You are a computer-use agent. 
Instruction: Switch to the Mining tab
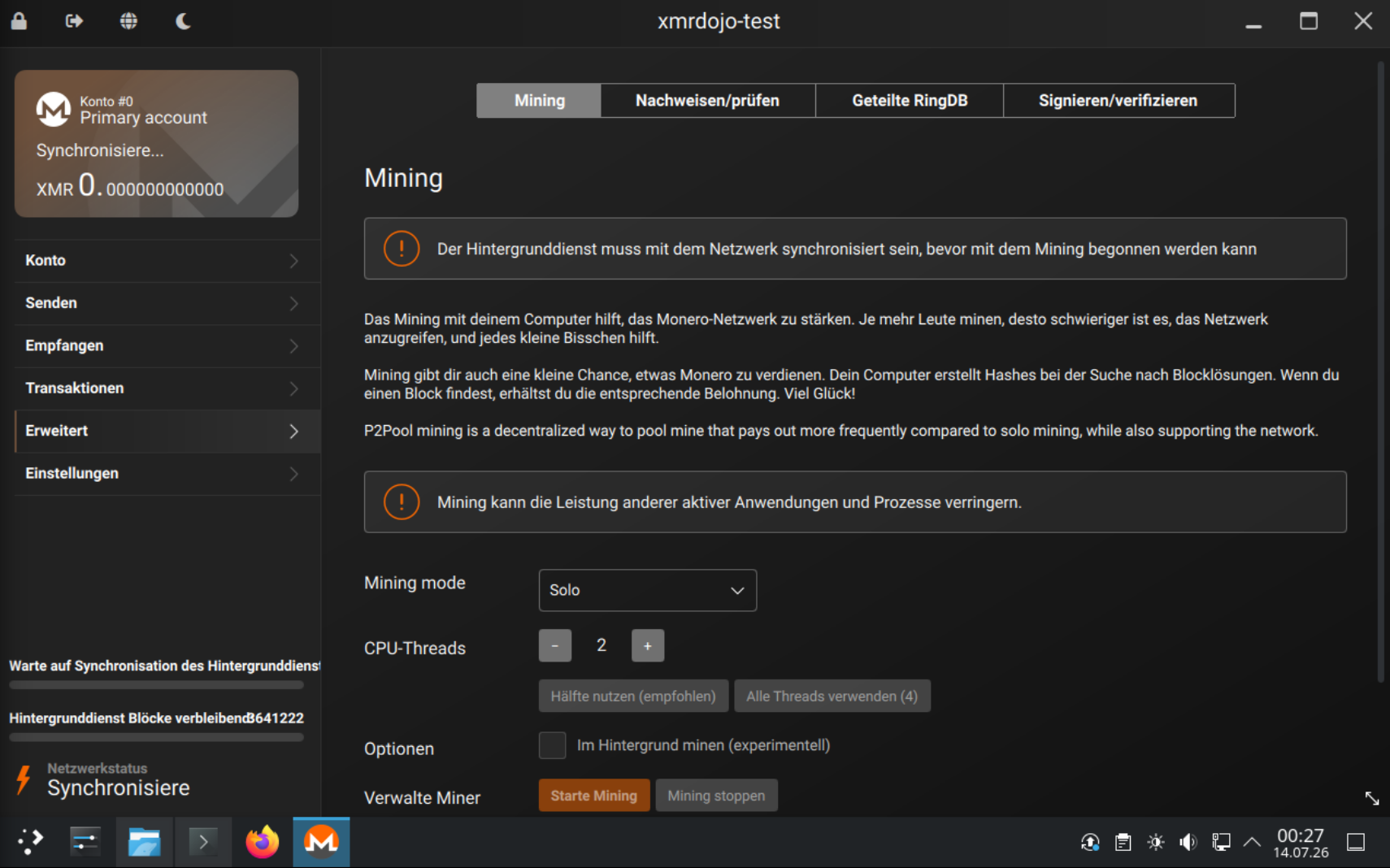coord(539,101)
